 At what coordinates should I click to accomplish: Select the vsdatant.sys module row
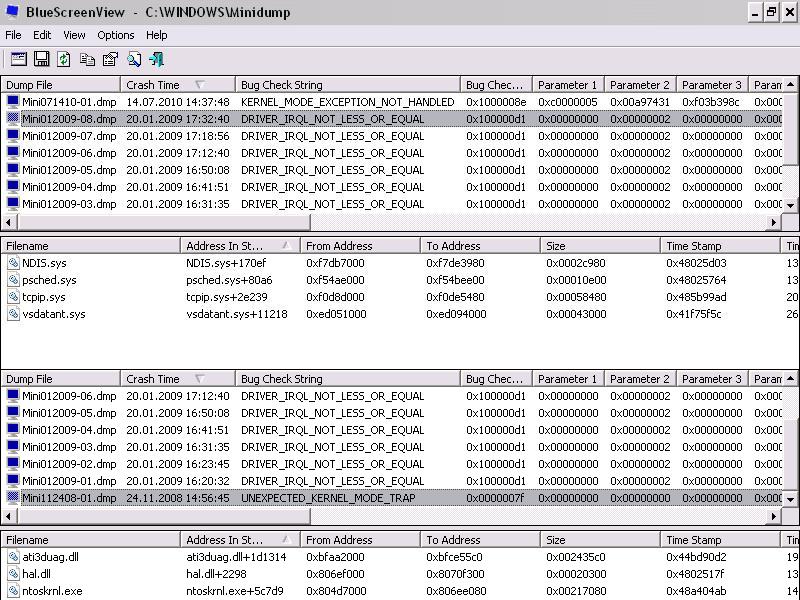[x=399, y=314]
